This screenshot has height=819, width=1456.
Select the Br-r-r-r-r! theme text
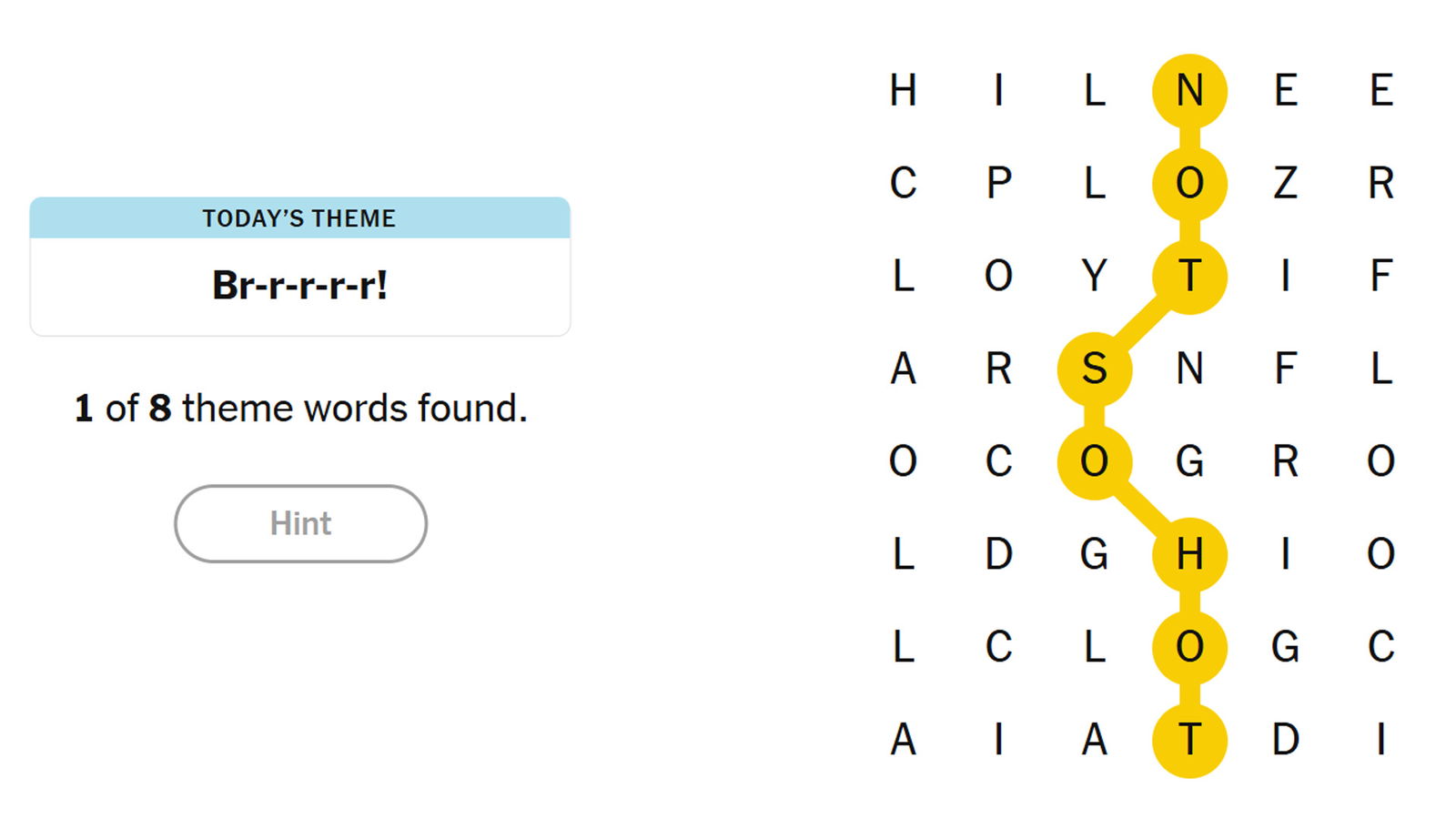click(299, 285)
